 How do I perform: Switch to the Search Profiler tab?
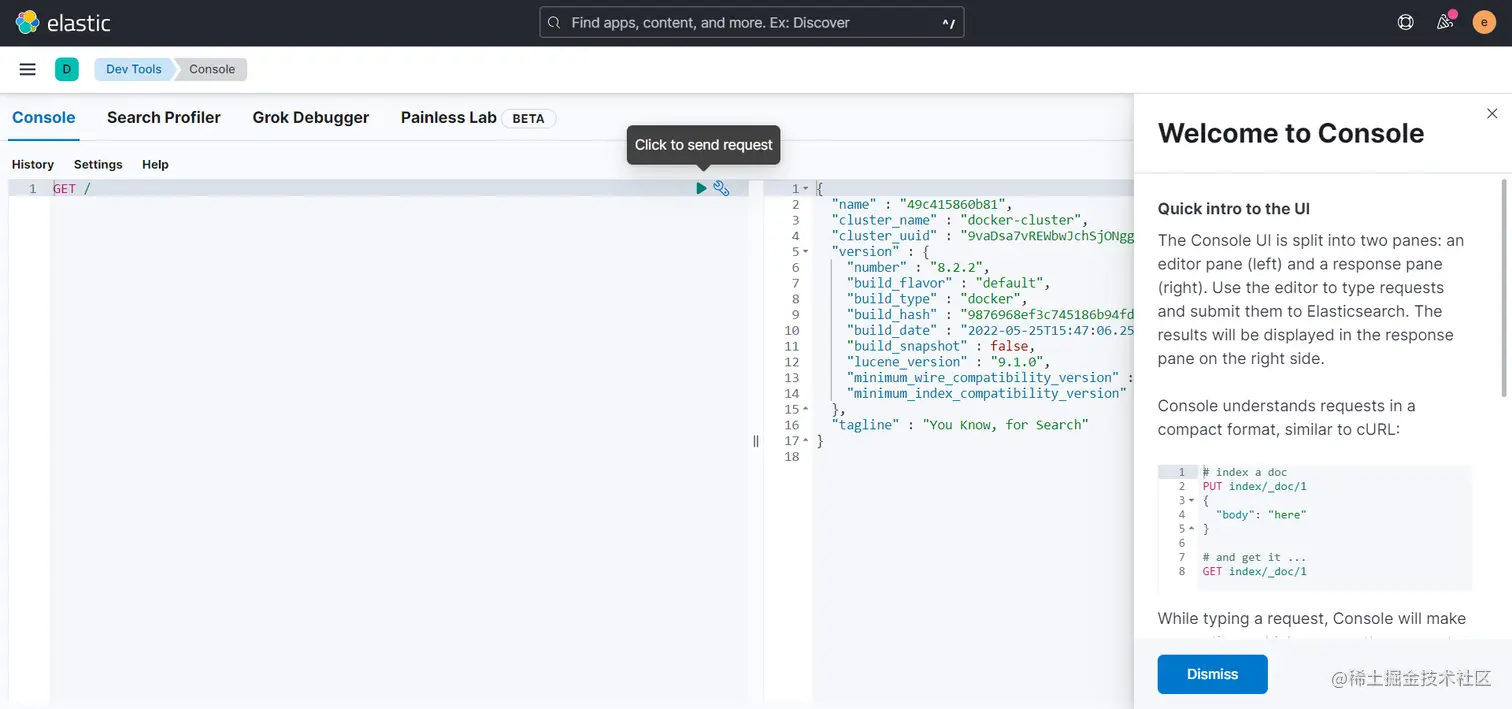(164, 117)
